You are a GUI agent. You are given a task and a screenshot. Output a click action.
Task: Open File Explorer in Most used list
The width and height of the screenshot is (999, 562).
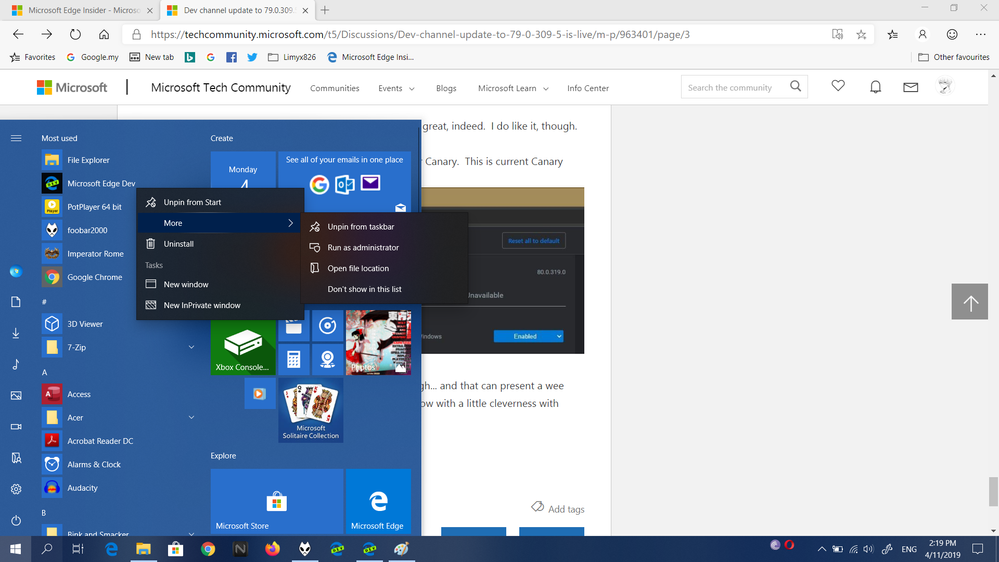[x=88, y=160]
